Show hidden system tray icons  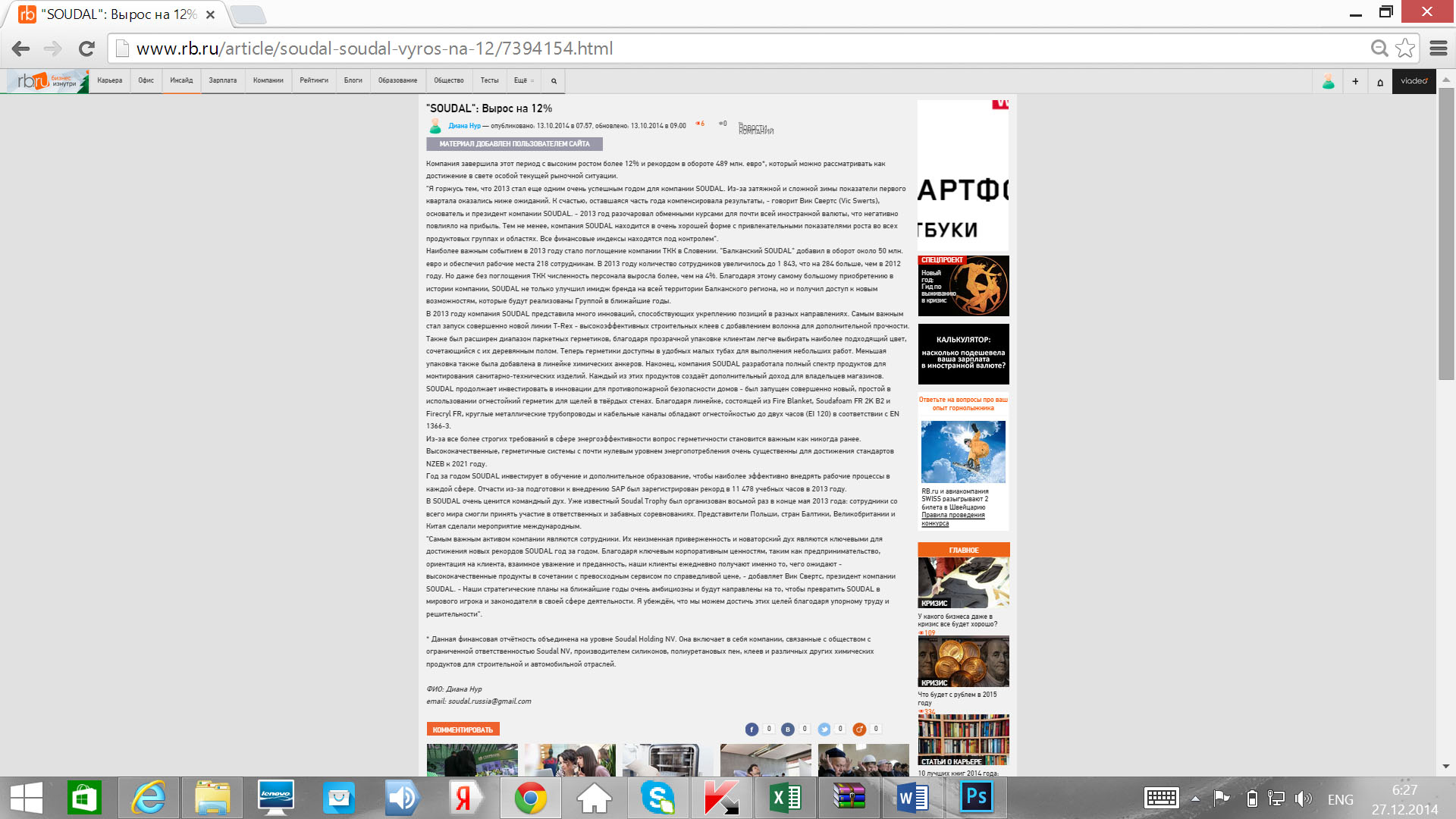(1195, 799)
